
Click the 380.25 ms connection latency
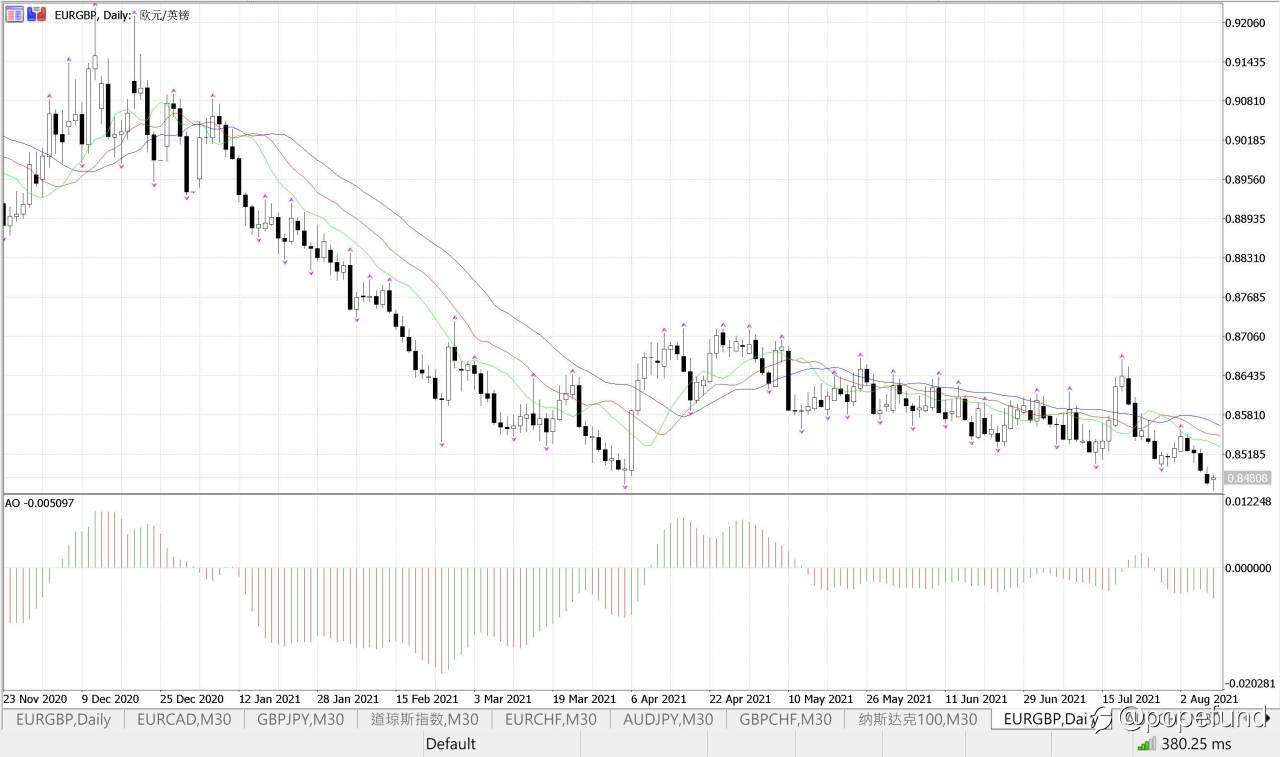click(x=1196, y=744)
